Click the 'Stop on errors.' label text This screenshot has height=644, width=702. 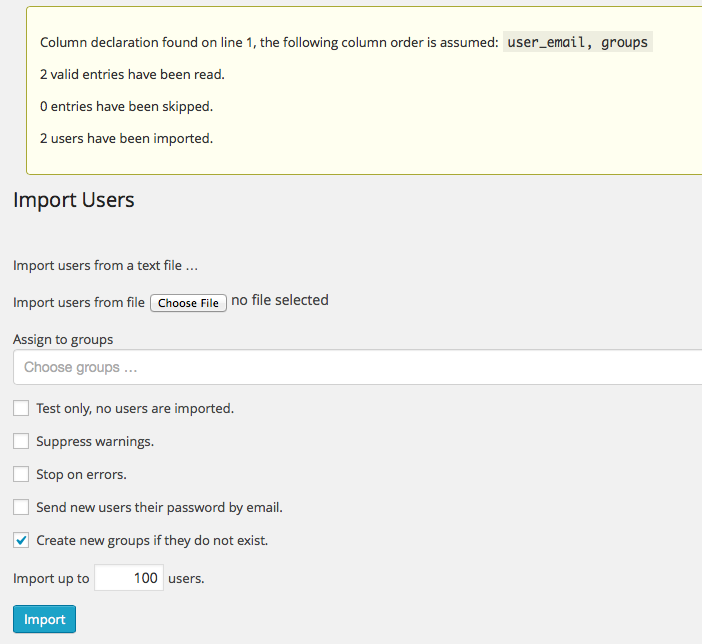pyautogui.click(x=81, y=474)
